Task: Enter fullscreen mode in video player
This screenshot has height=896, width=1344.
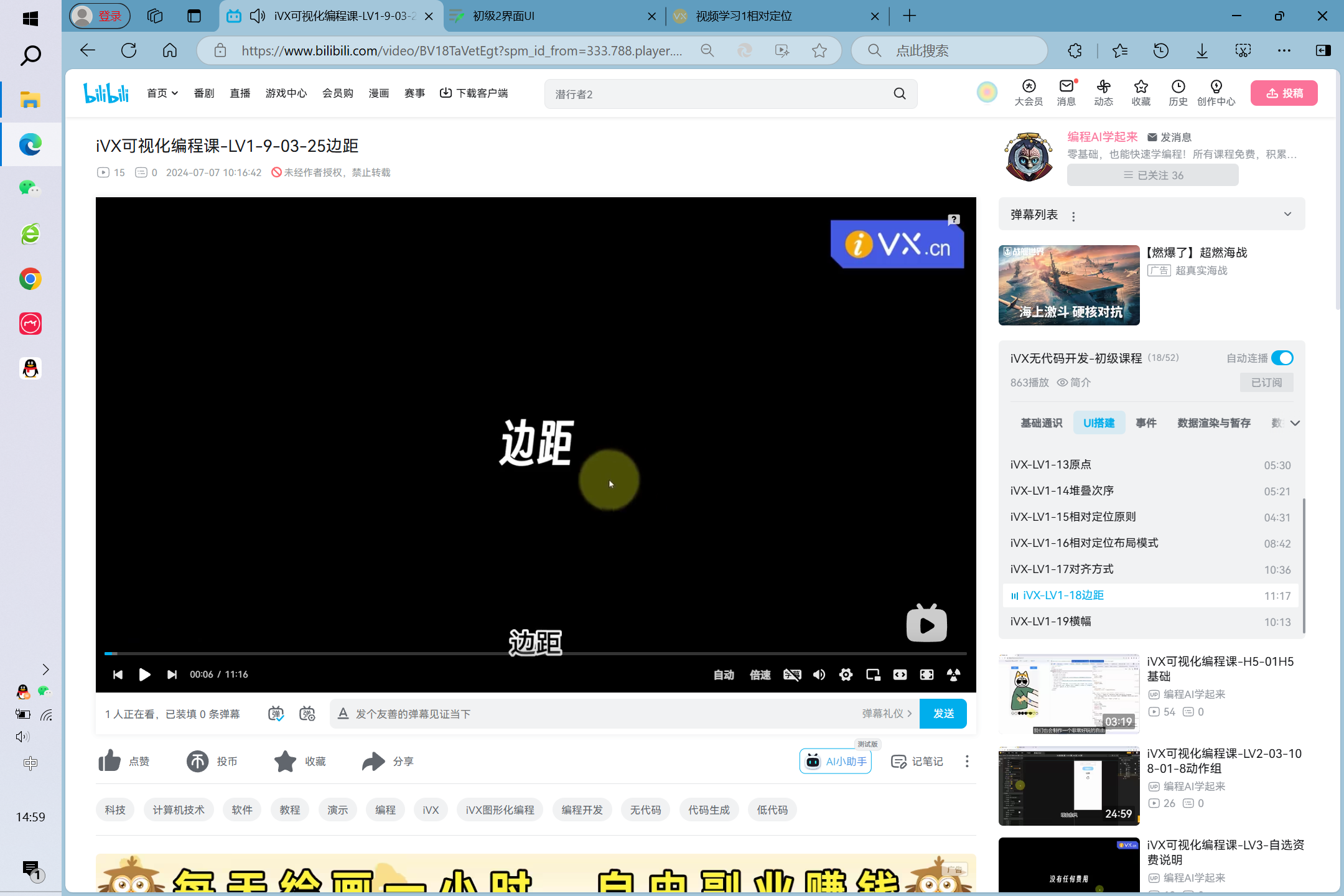Action: point(926,674)
